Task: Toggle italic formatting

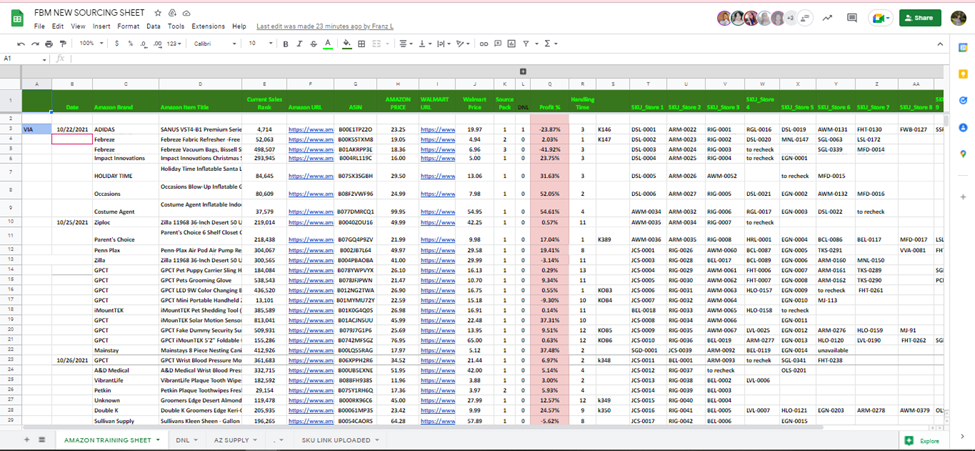Action: point(299,44)
